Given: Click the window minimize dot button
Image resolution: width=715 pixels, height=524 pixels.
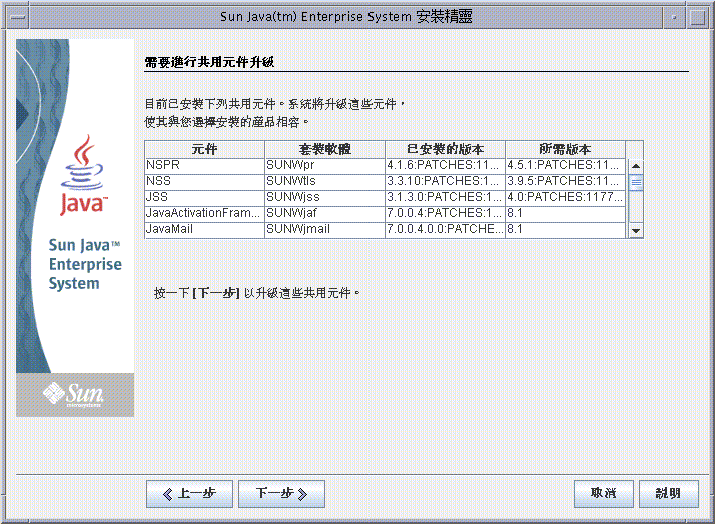Looking at the screenshot, I should click(674, 18).
